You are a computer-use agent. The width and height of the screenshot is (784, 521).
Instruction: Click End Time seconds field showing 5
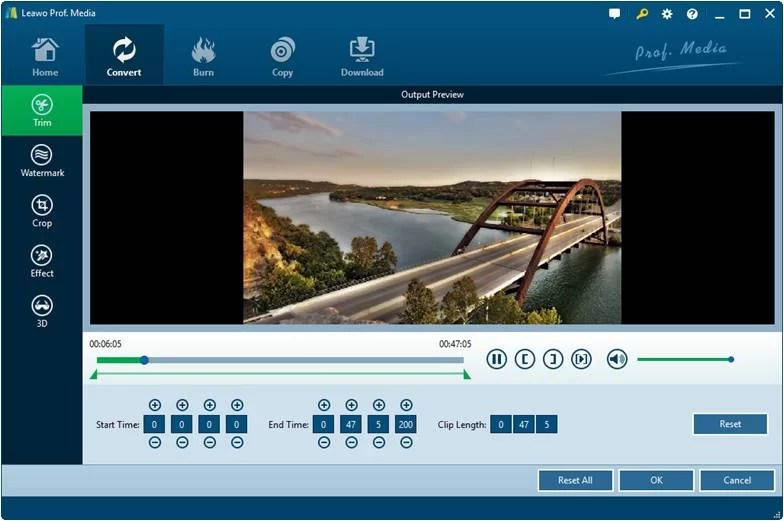click(378, 424)
